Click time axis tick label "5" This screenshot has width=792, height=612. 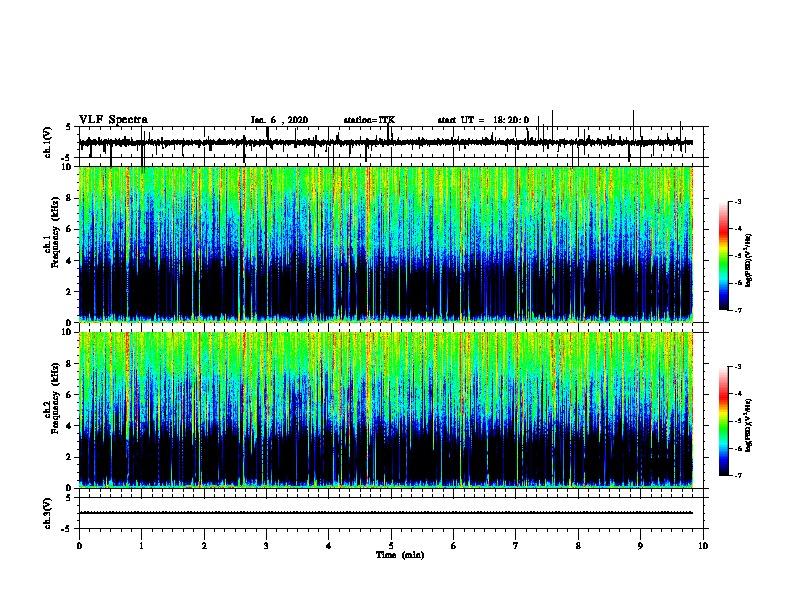391,546
